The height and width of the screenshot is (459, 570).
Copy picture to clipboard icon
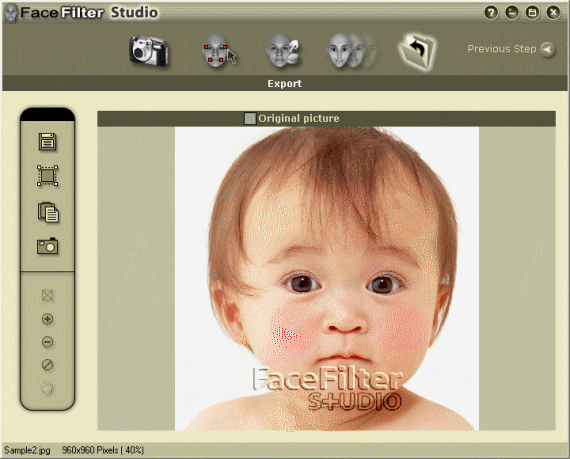coord(48,212)
